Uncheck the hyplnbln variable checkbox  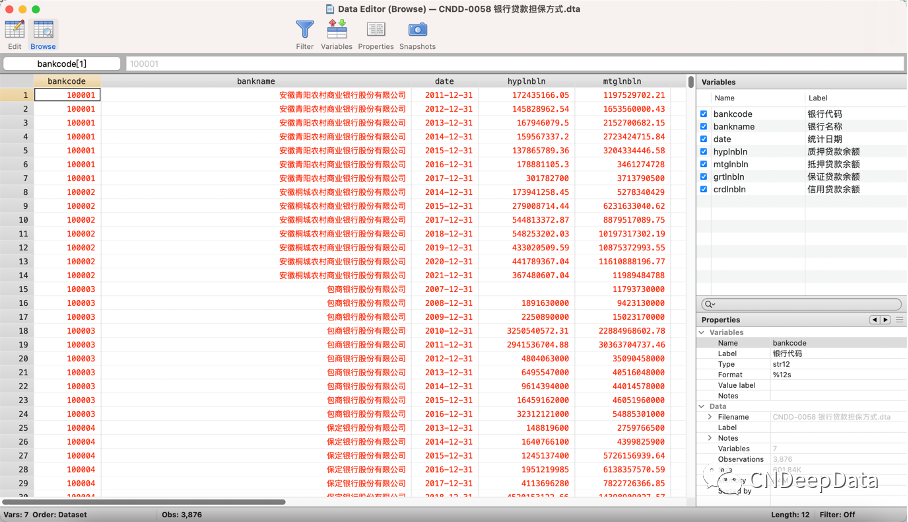tap(704, 152)
